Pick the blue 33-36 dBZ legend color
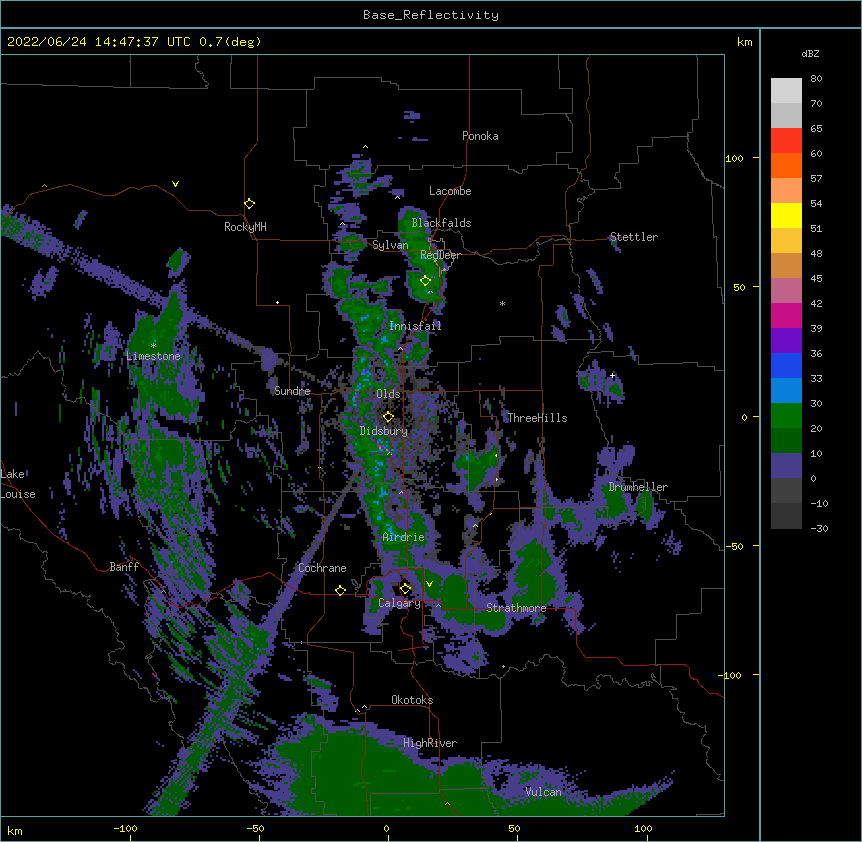 (786, 365)
